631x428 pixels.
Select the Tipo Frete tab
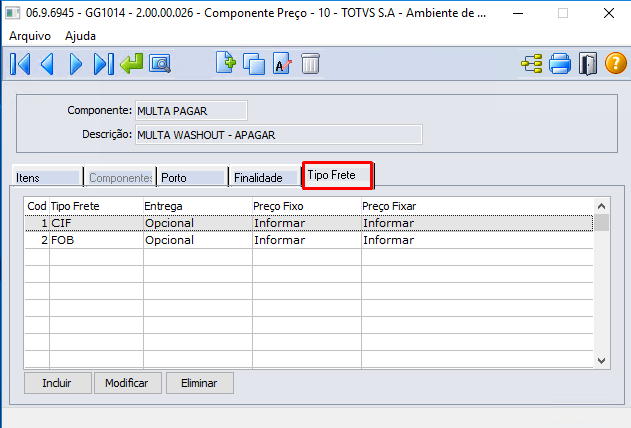[338, 175]
